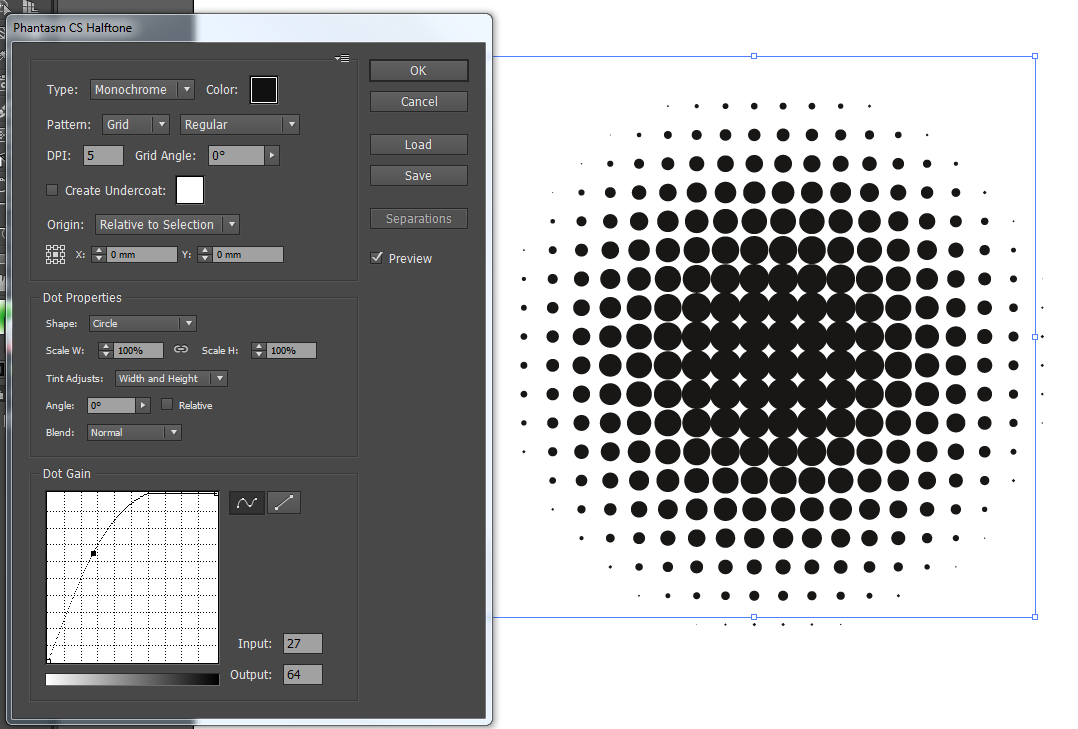This screenshot has height=729, width=1078.
Task: Click the X offset 0 mm field
Action: pos(142,254)
